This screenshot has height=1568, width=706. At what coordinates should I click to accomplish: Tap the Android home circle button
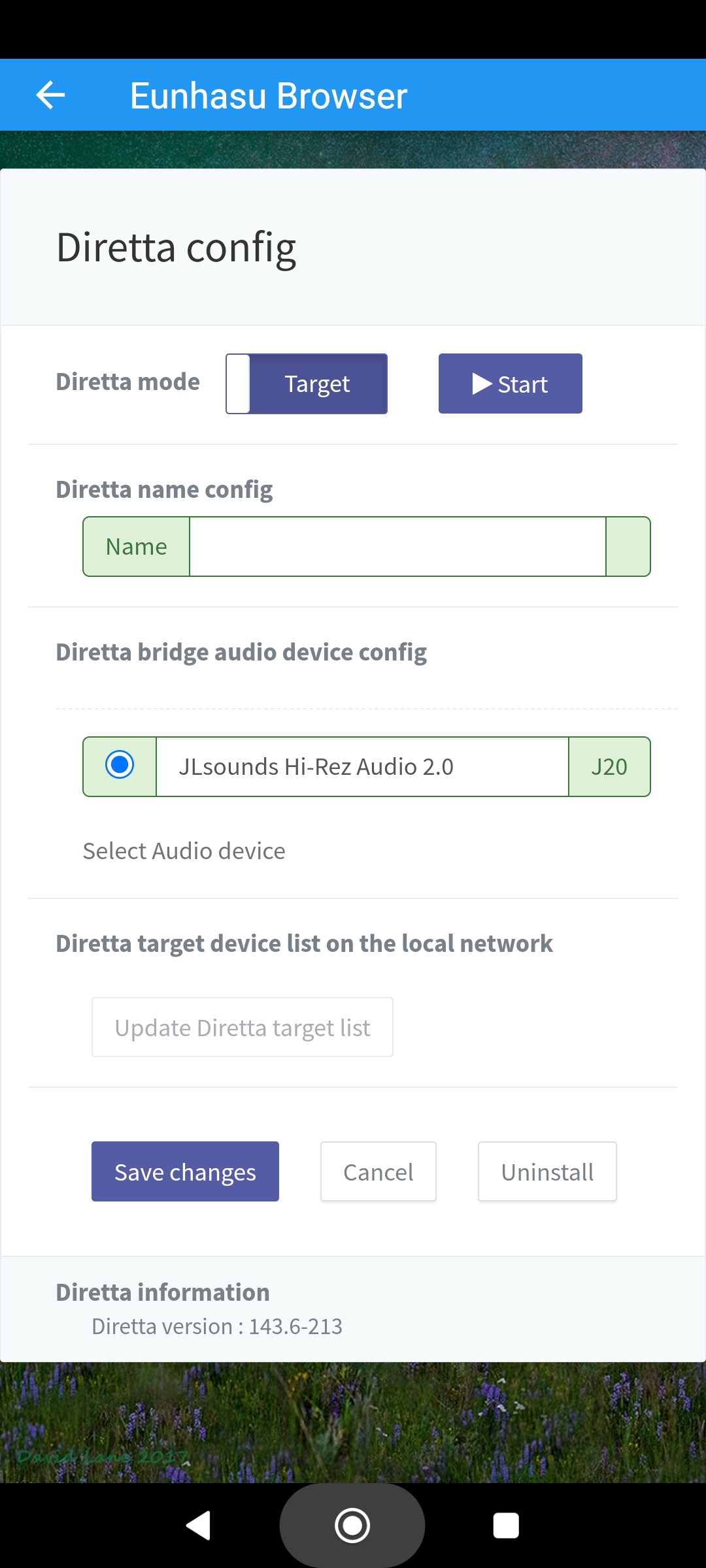[352, 1526]
